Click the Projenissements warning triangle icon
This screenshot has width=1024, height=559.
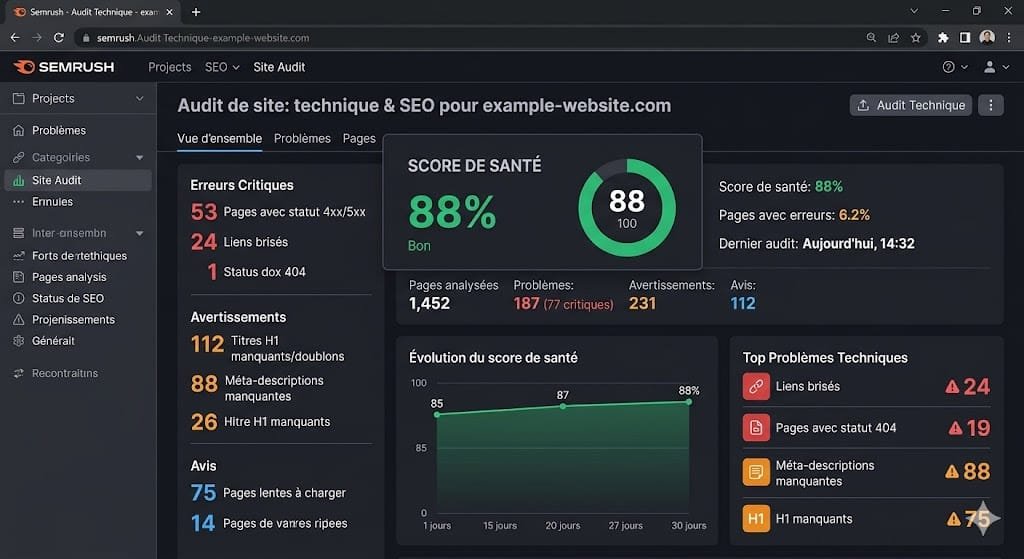coord(18,319)
